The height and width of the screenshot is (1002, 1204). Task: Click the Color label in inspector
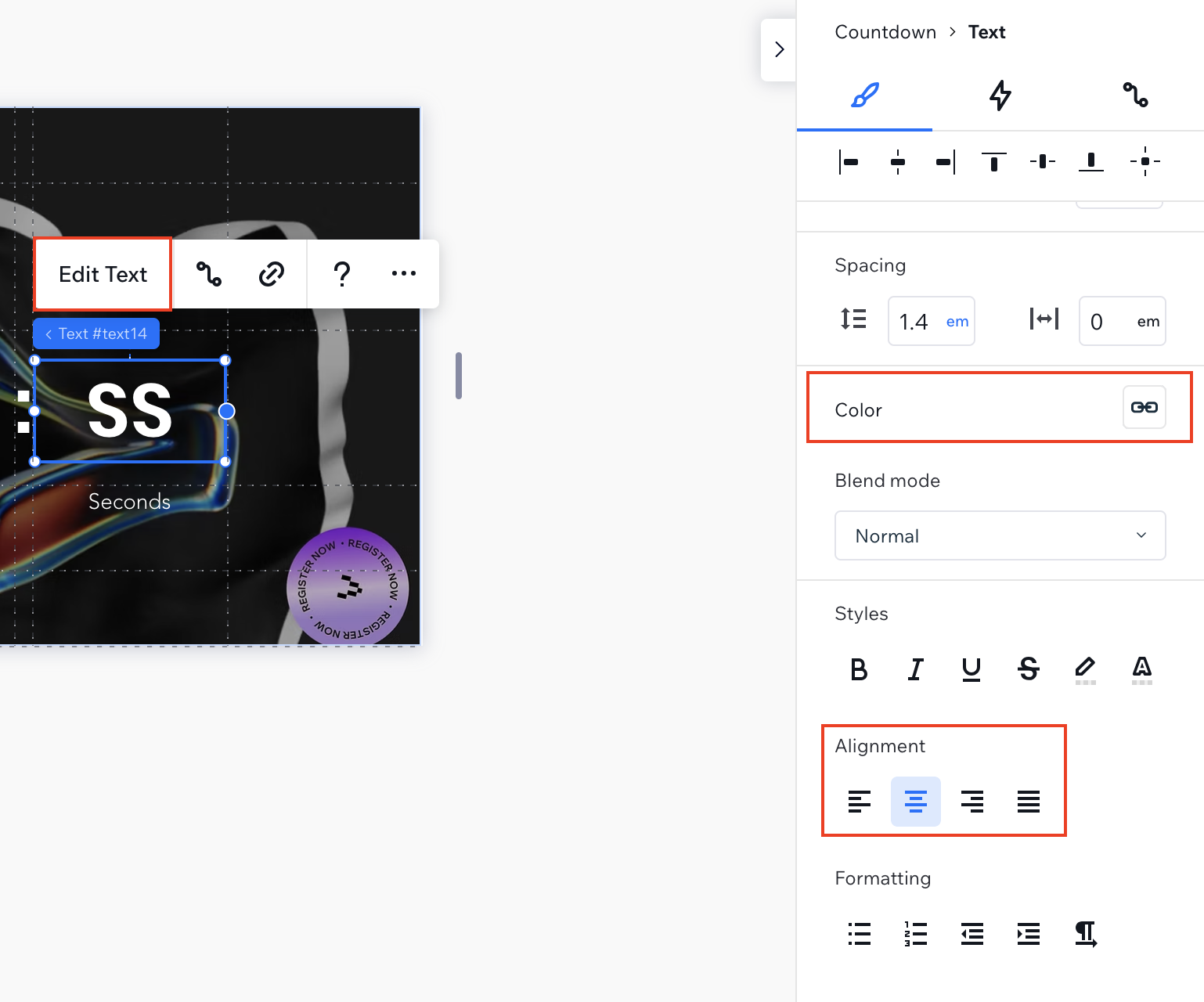(x=858, y=410)
